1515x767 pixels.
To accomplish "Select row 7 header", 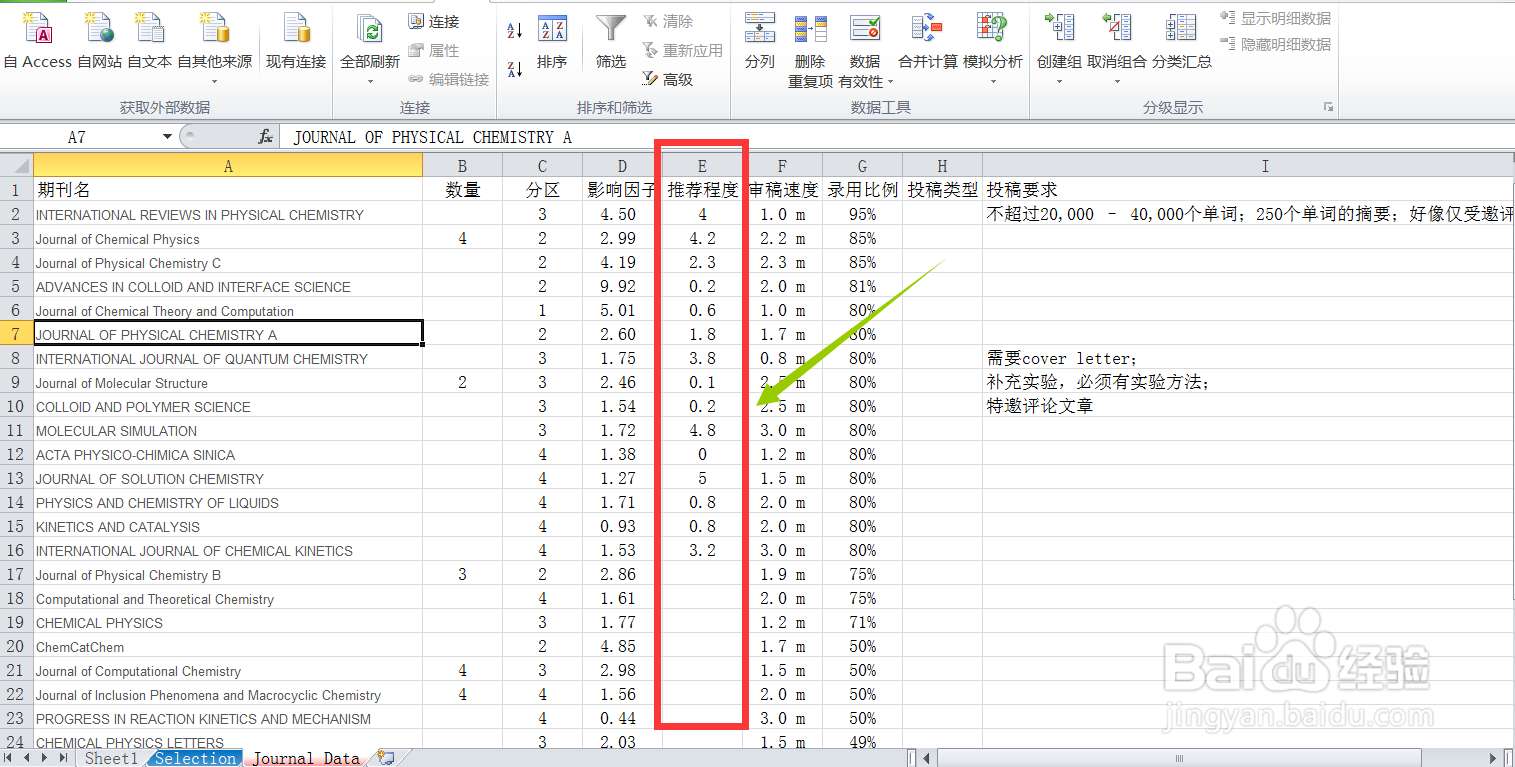I will pyautogui.click(x=16, y=334).
